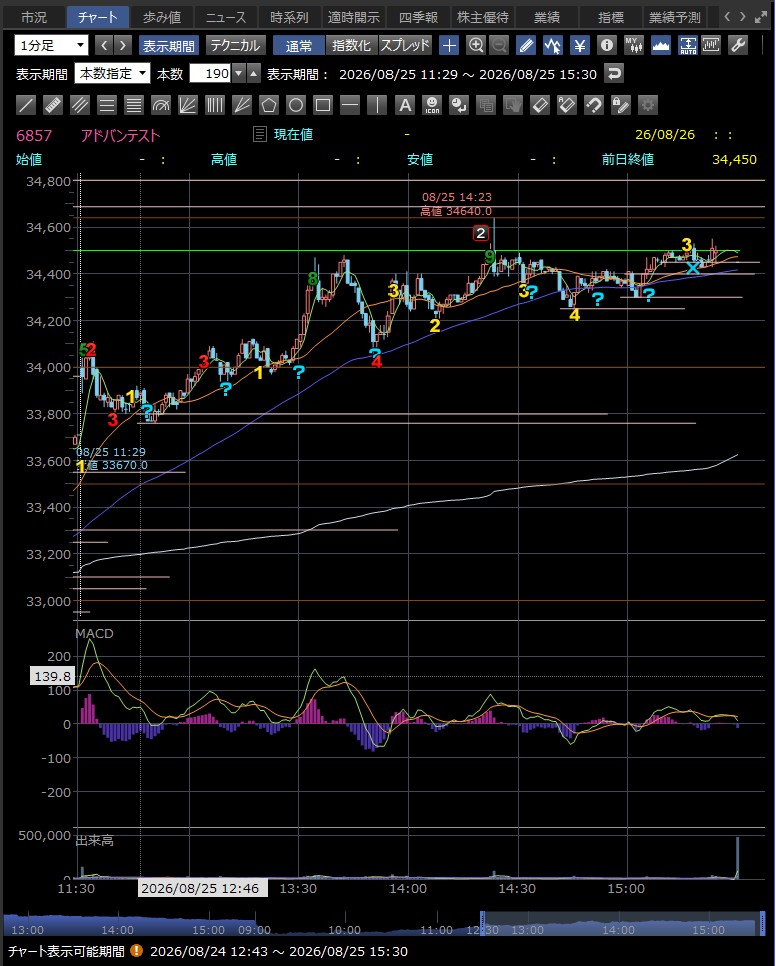The width and height of the screenshot is (776, 966).
Task: Open the info icon
Action: pyautogui.click(x=607, y=46)
